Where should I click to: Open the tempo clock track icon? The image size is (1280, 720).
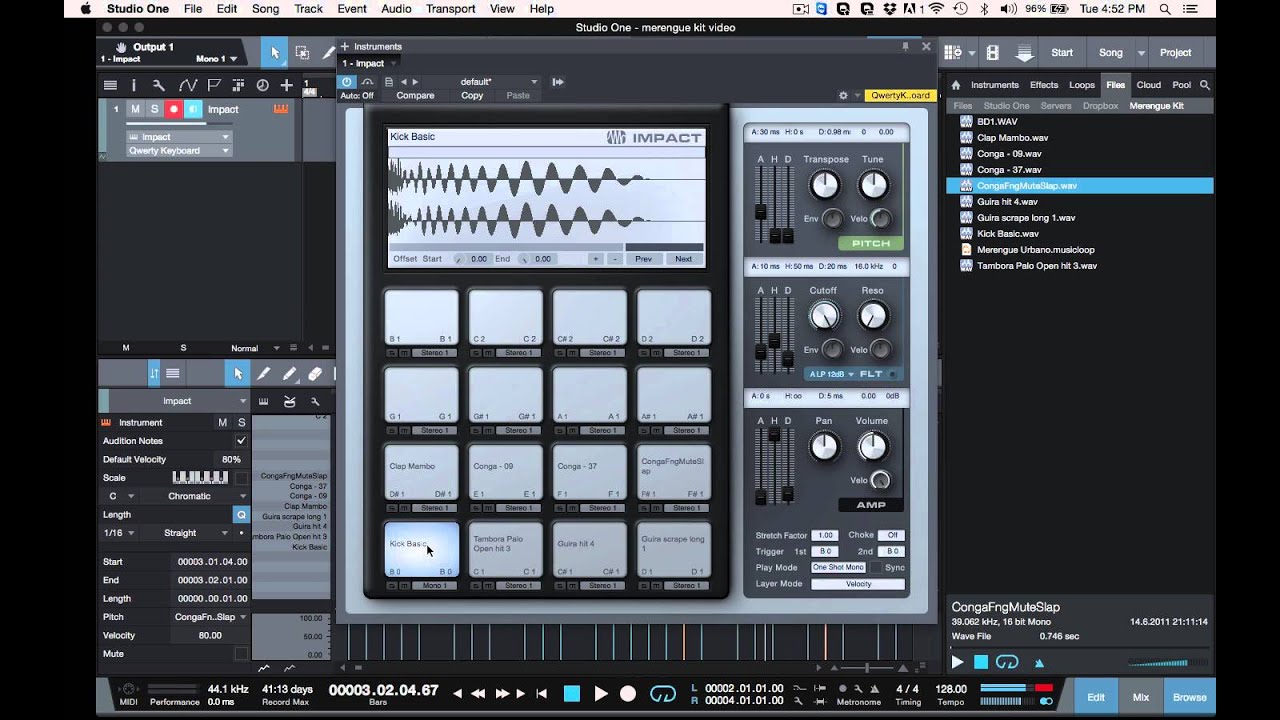262,85
